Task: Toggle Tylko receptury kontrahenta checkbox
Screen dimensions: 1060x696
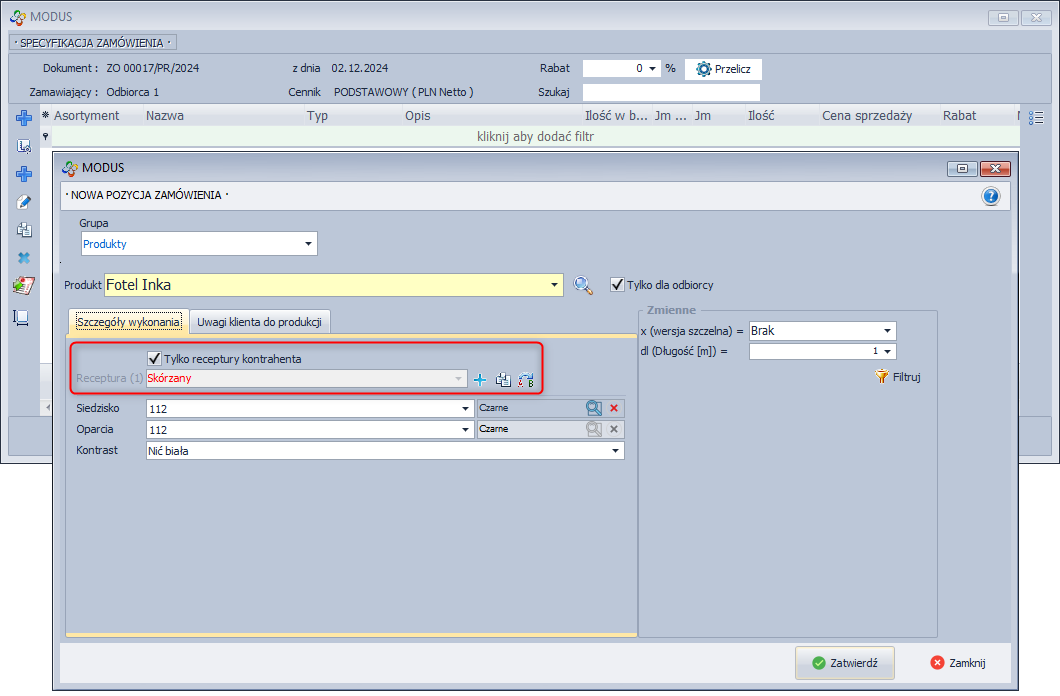Action: point(154,358)
